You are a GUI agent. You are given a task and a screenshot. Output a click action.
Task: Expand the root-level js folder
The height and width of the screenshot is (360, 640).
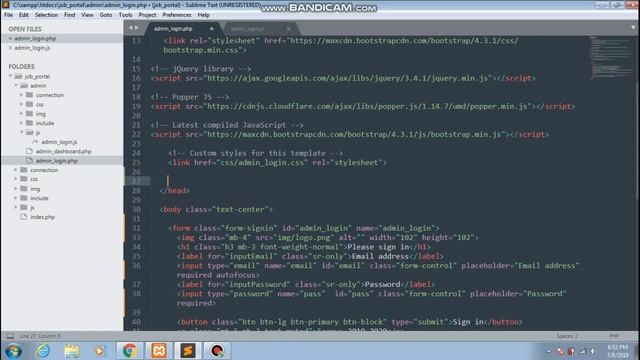pyautogui.click(x=16, y=208)
